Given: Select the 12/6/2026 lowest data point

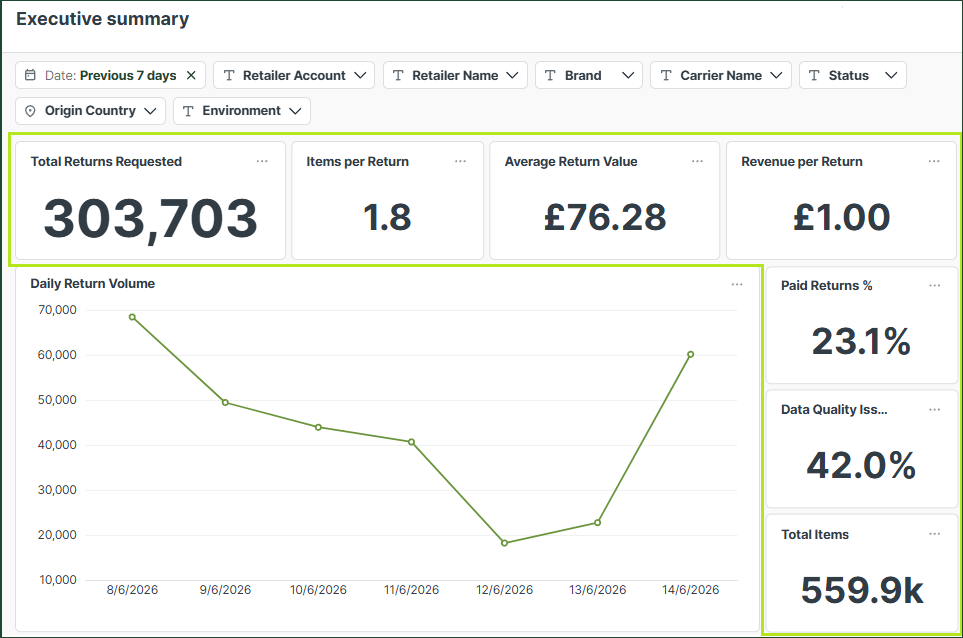Looking at the screenshot, I should pyautogui.click(x=504, y=543).
